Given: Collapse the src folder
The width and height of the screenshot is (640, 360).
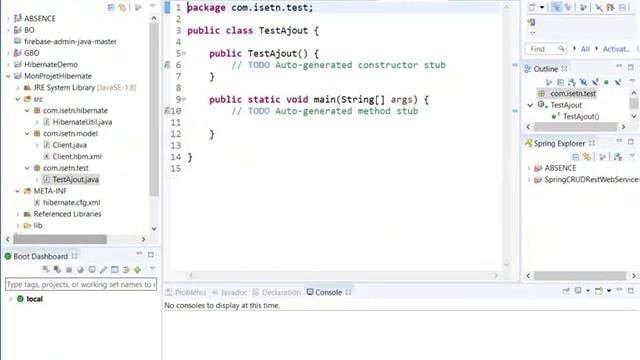Looking at the screenshot, I should [18, 99].
